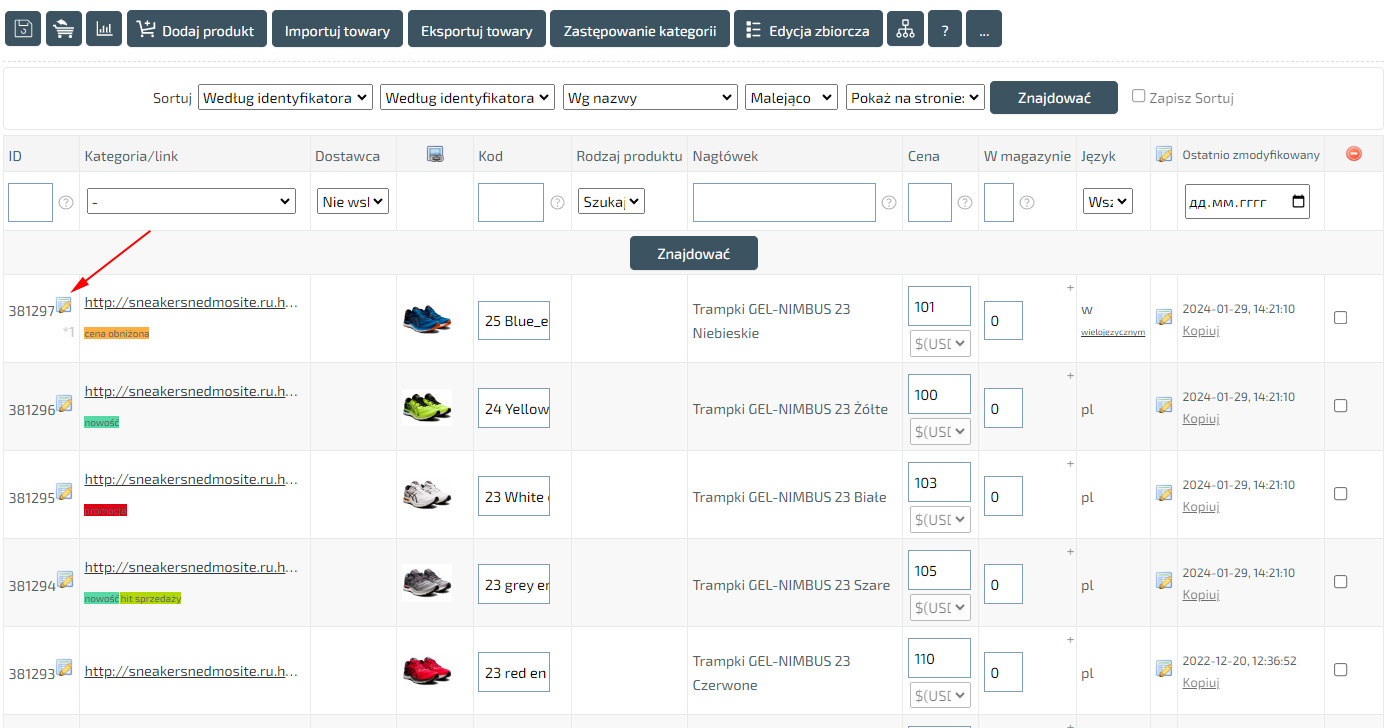The height and width of the screenshot is (728, 1391).
Task: Expand the Wg nazwy sort dropdown
Action: [651, 97]
